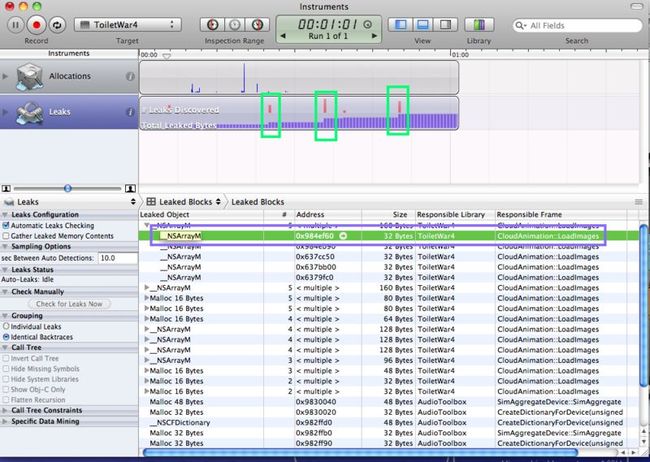Viewport: 650px width, 462px height.
Task: Pause the recording with the pause button
Action: tap(15, 25)
